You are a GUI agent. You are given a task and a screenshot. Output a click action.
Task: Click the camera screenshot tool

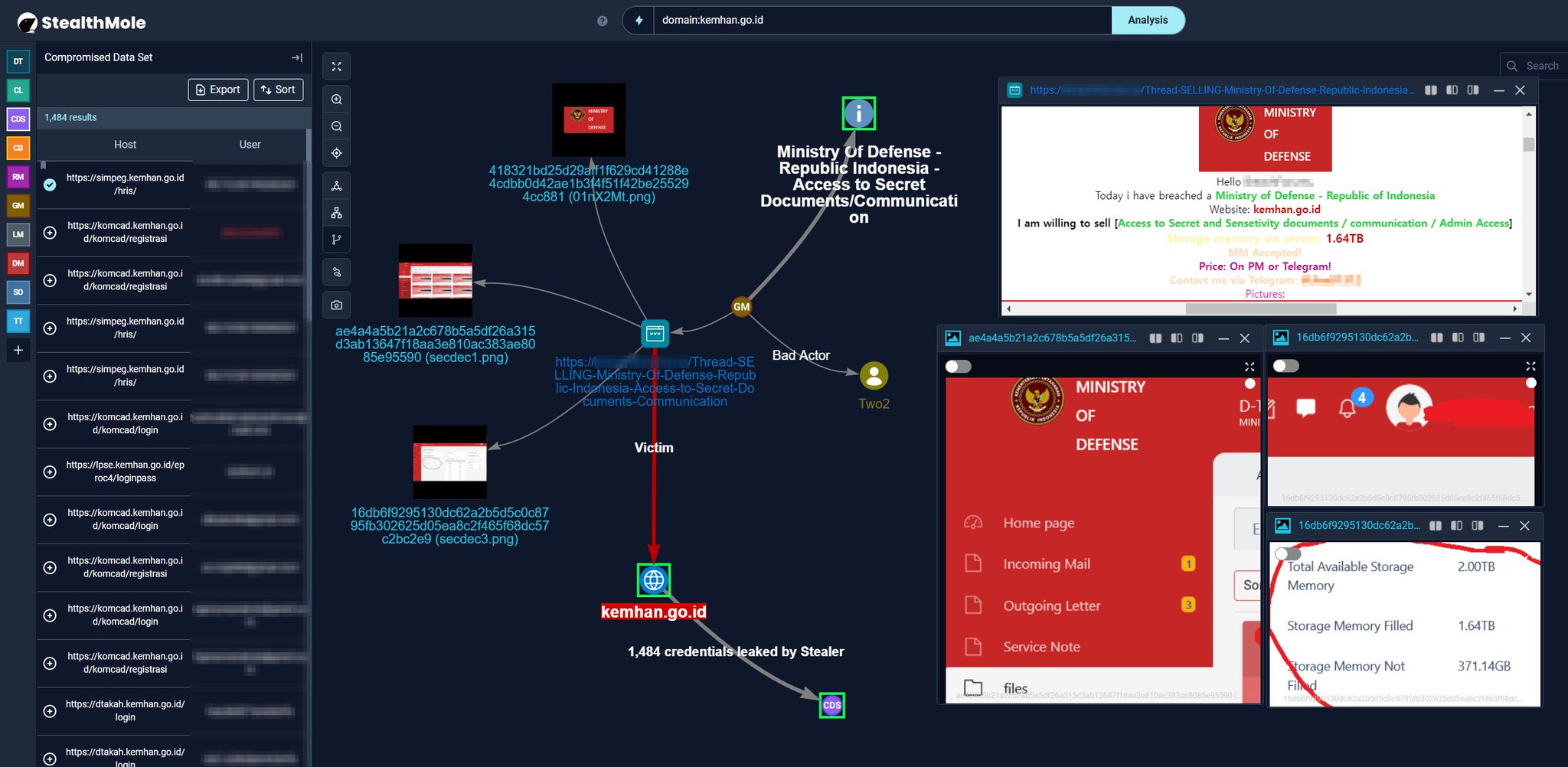[336, 305]
